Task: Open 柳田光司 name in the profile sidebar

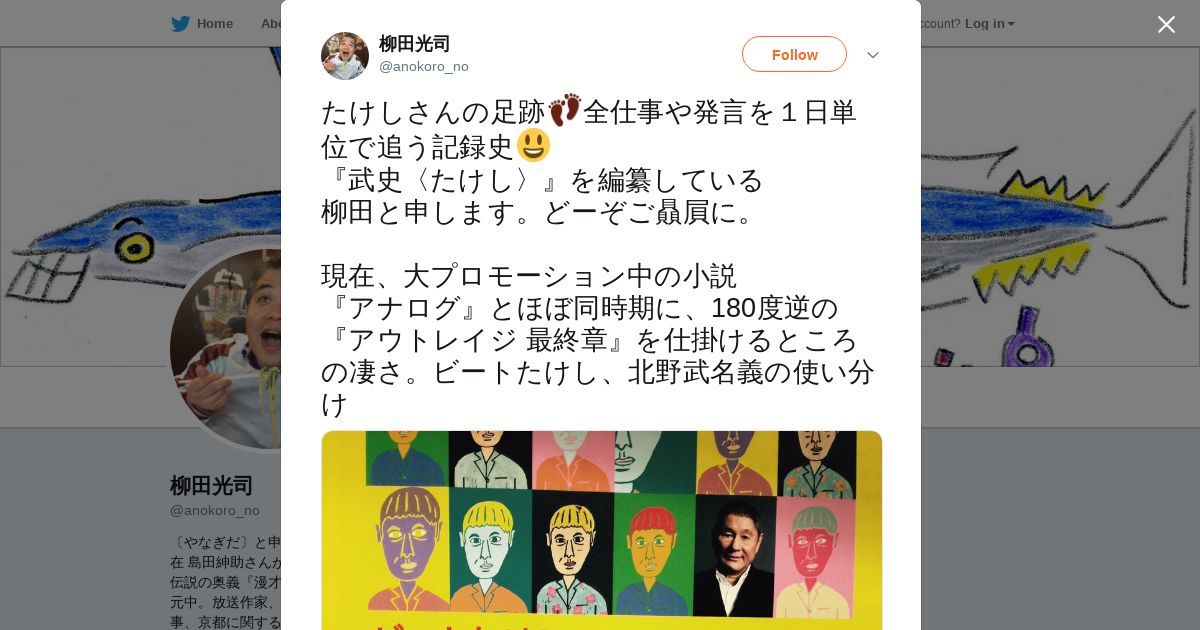Action: click(x=211, y=486)
